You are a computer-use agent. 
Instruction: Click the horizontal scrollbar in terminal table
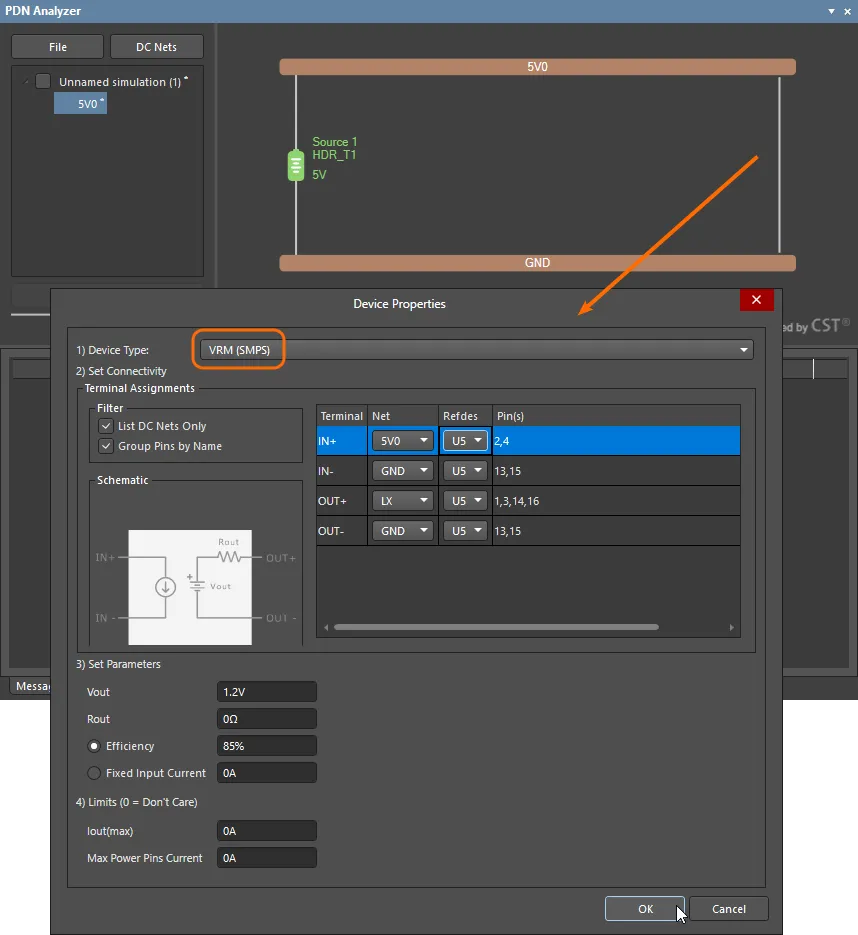tap(496, 627)
